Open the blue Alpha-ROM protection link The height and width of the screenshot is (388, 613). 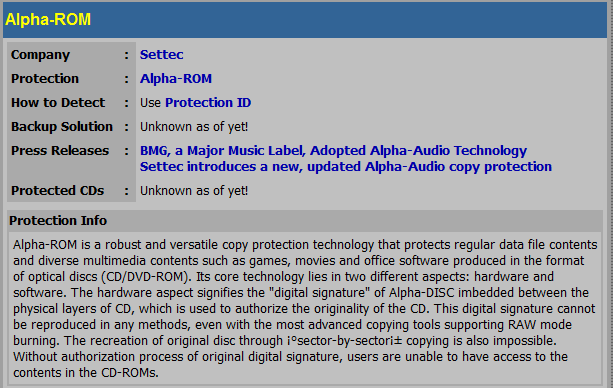tap(176, 79)
